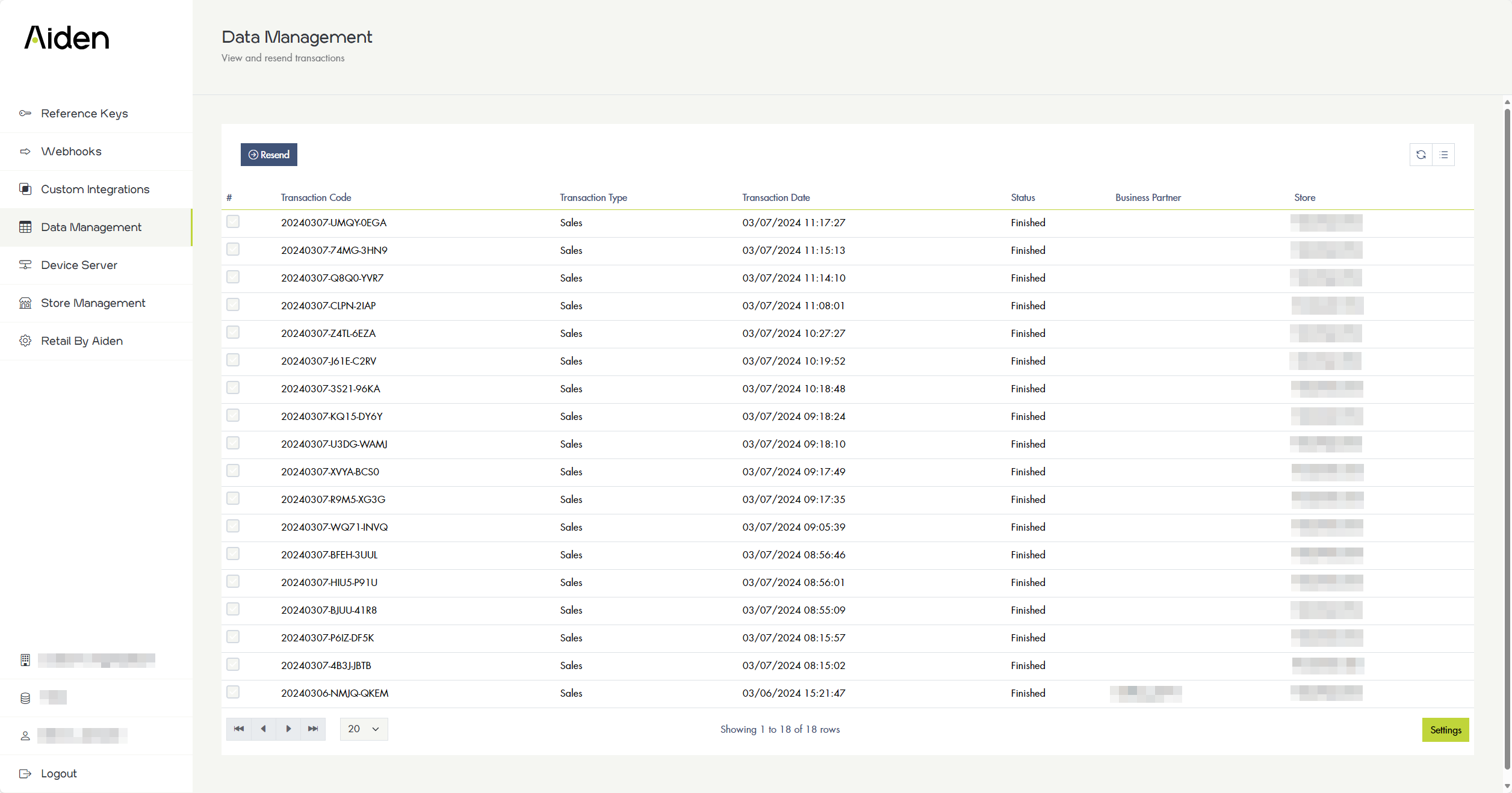Sort by Status column header
The image size is (1512, 793).
pos(1023,197)
